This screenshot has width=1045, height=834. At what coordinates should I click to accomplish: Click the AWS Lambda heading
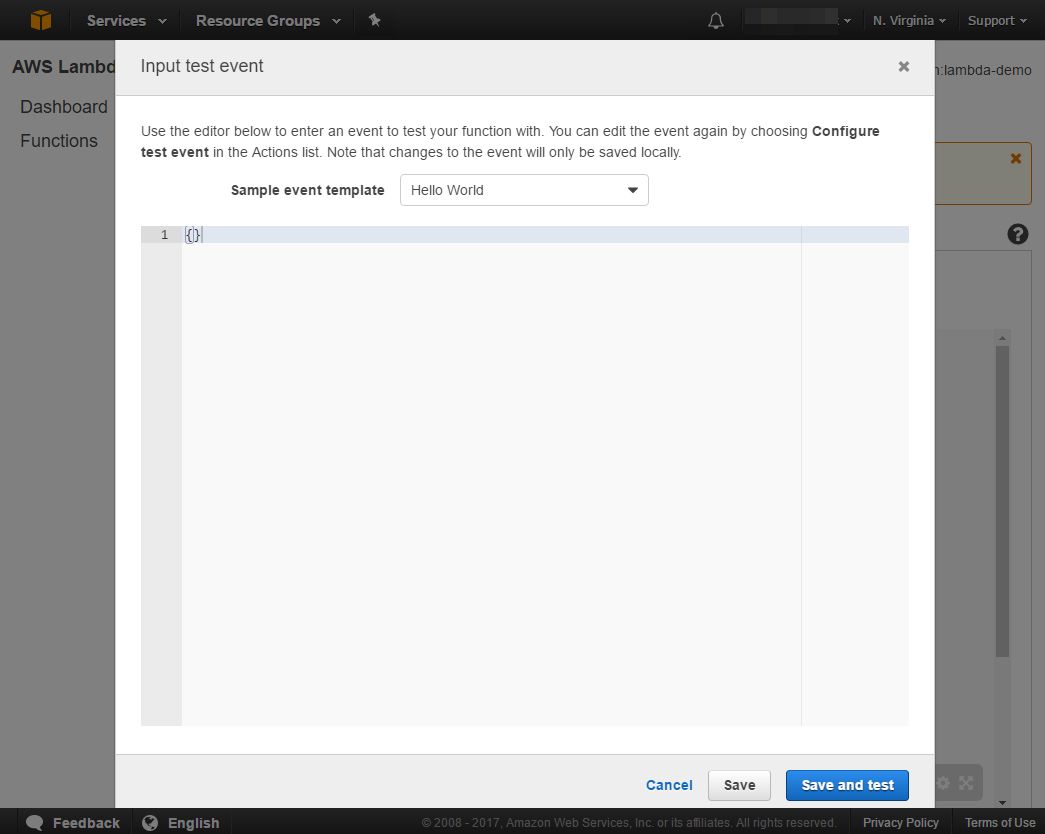[x=64, y=67]
